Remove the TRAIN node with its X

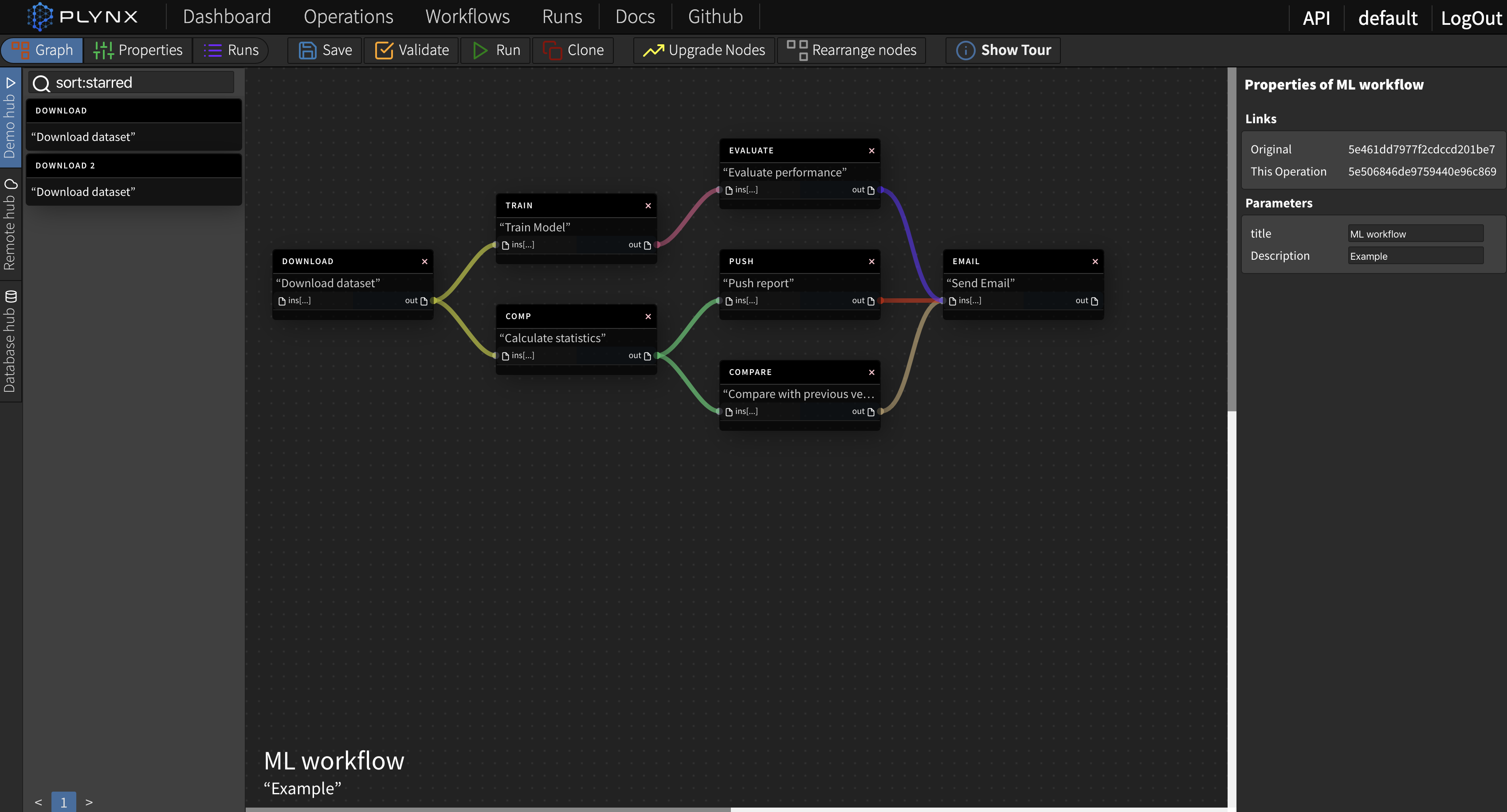pyautogui.click(x=648, y=206)
